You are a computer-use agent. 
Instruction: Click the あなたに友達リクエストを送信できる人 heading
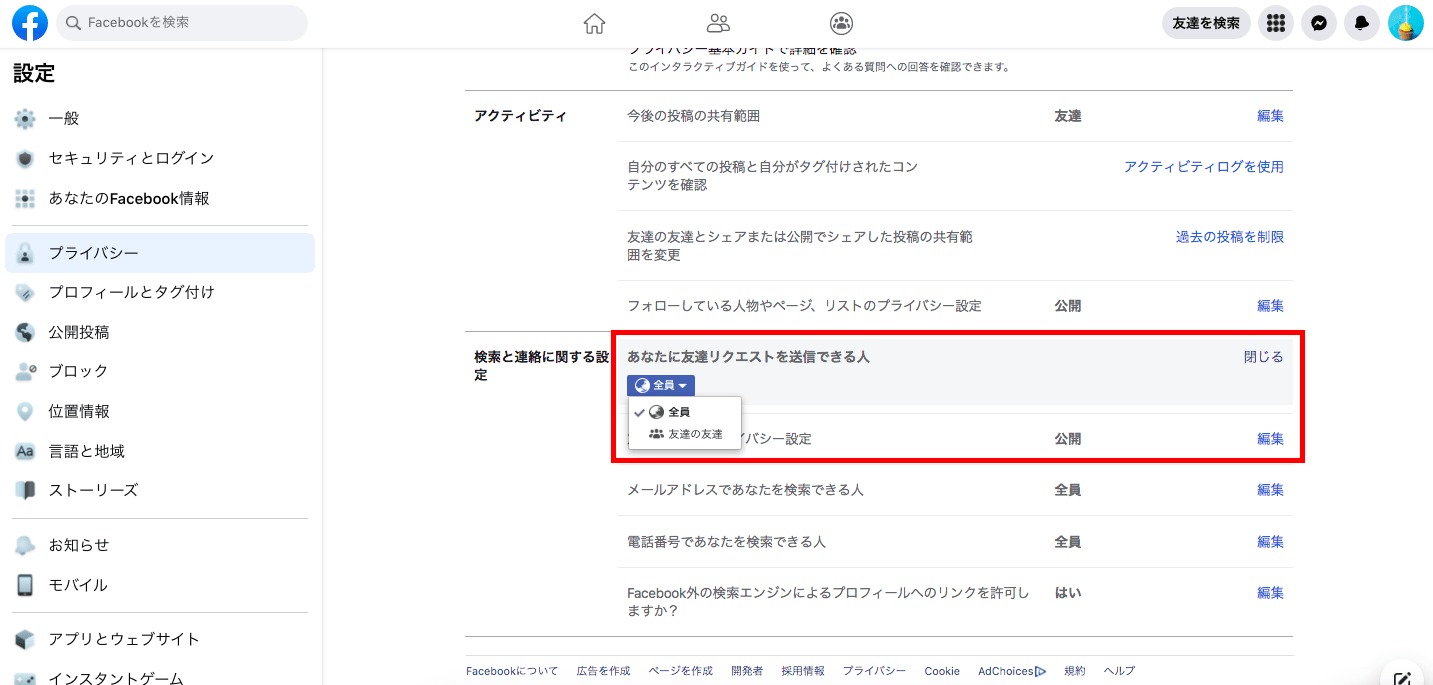[748, 357]
